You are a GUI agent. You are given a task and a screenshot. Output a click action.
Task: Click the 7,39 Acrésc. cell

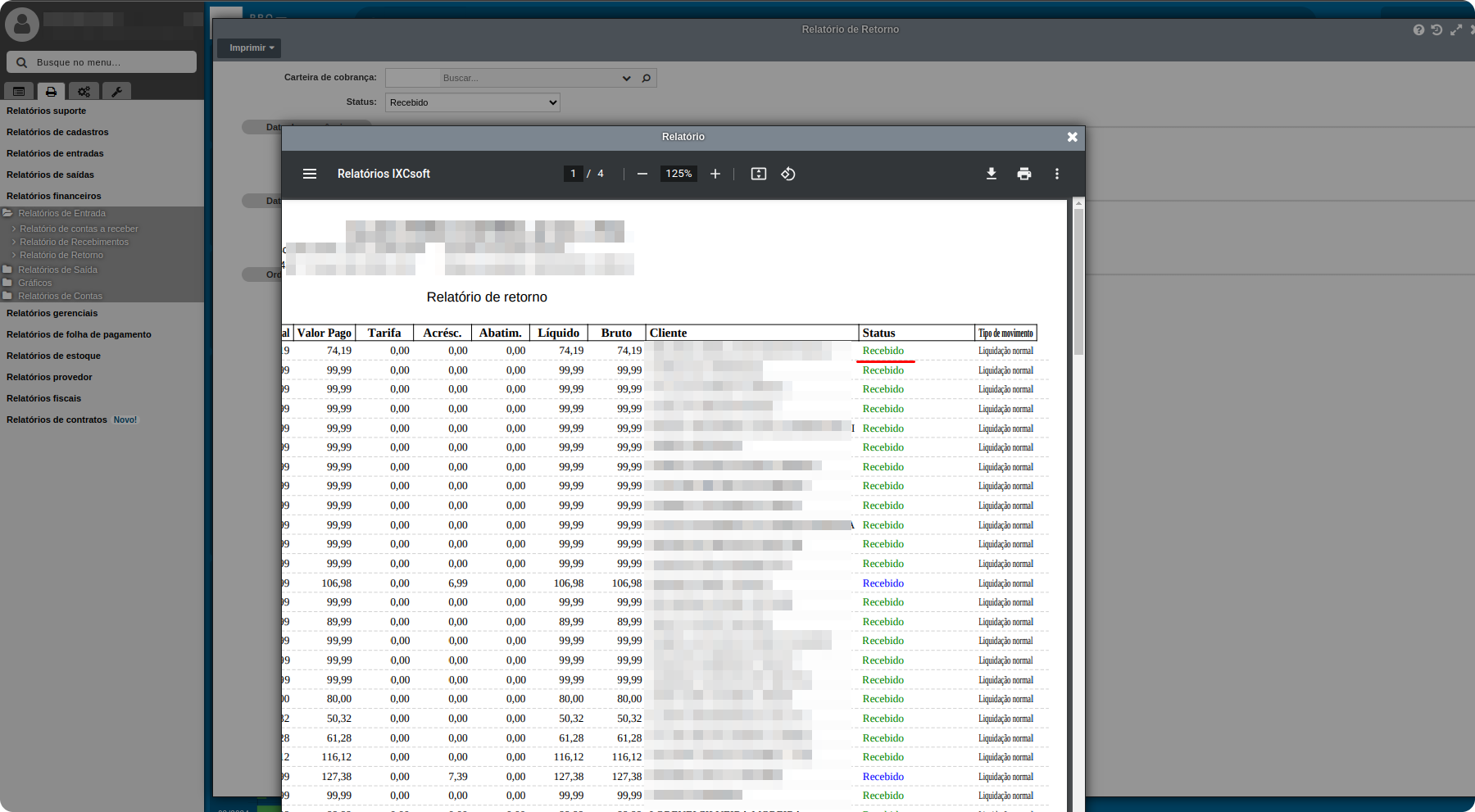458,777
